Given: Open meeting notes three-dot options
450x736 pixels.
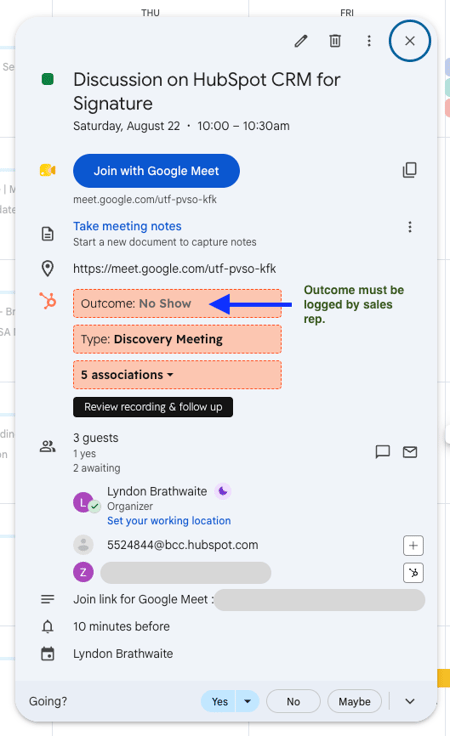Looking at the screenshot, I should coord(410,227).
